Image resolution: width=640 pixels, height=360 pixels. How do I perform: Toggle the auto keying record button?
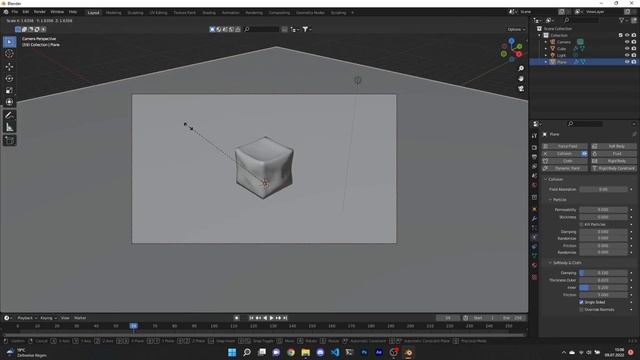tap(237, 318)
